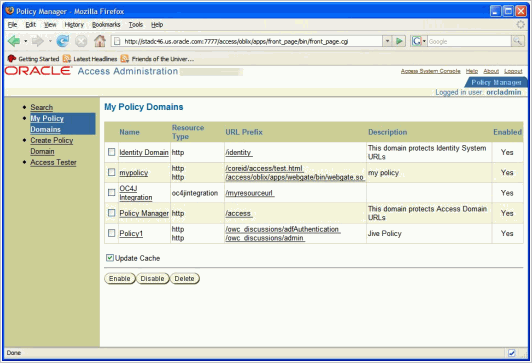This screenshot has width=532, height=363.
Task: Open the Policy Manager domain name link
Action: 144,213
